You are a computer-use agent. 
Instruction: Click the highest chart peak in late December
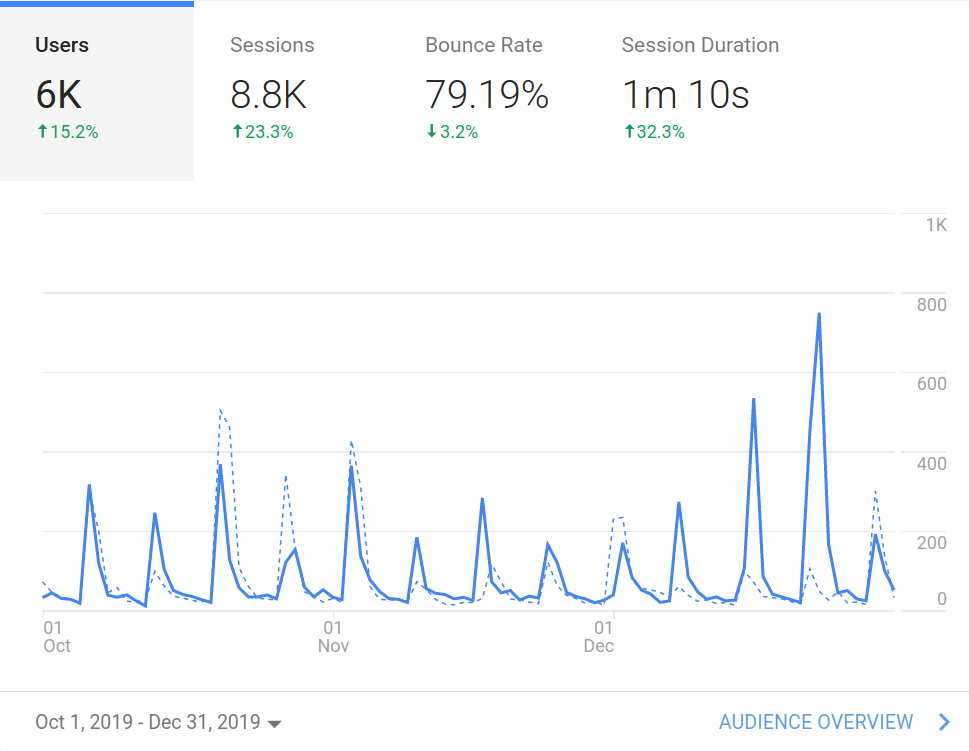(x=819, y=314)
